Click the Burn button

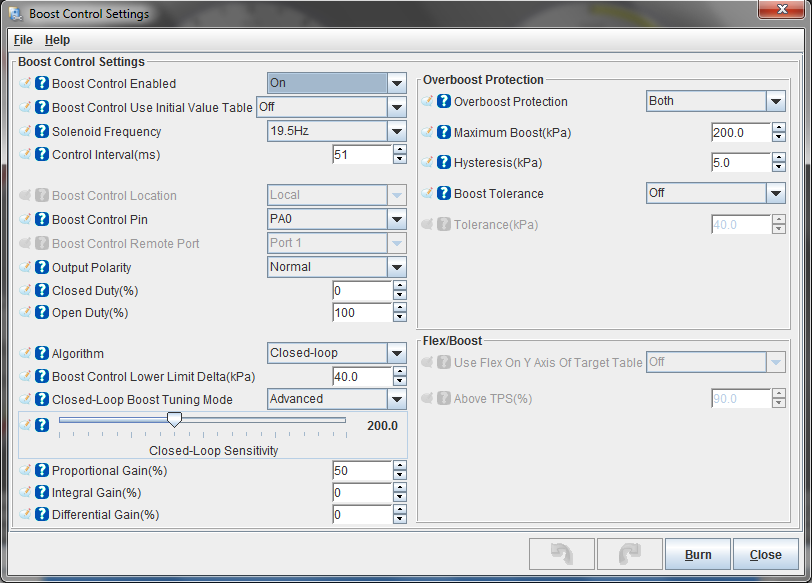[698, 554]
